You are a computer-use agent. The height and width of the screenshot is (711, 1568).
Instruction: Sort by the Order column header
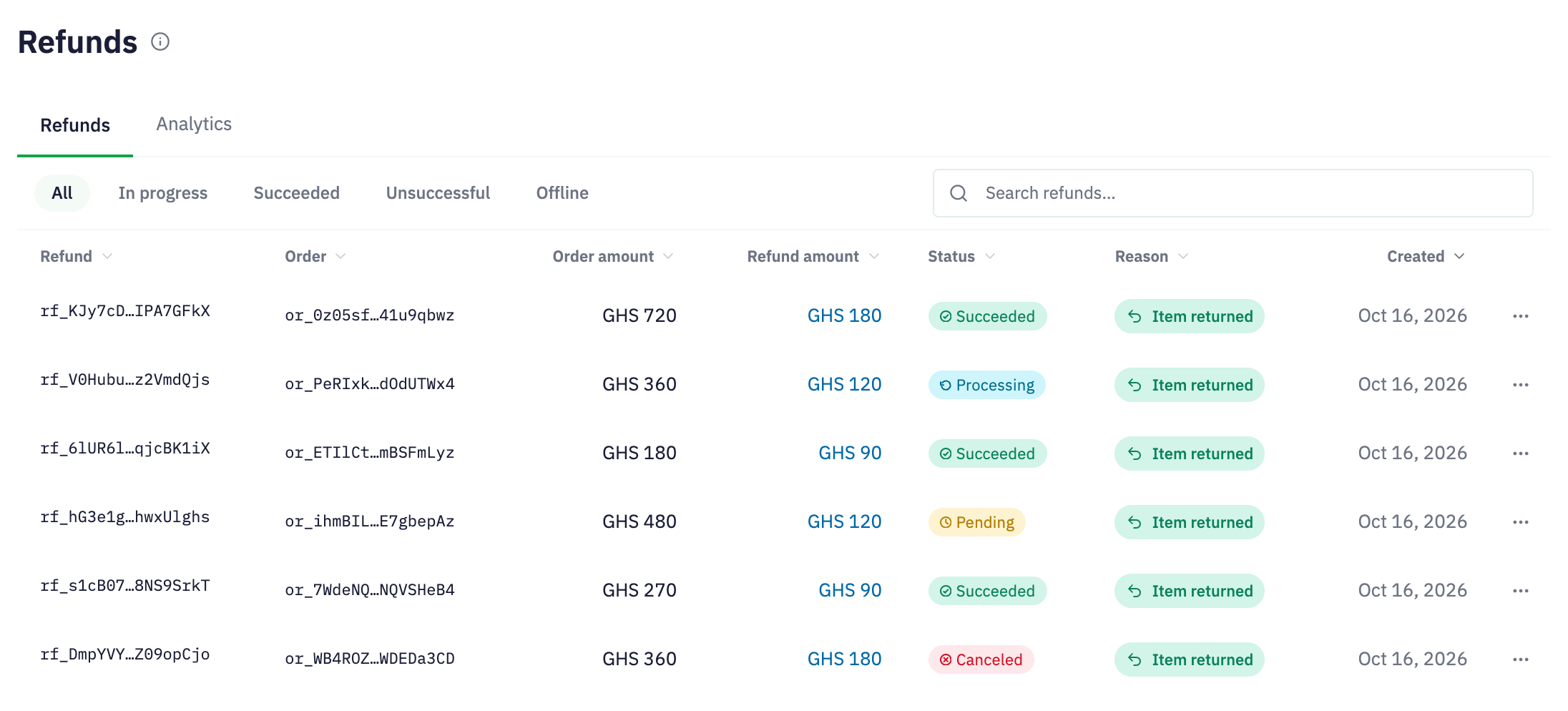[x=315, y=256]
